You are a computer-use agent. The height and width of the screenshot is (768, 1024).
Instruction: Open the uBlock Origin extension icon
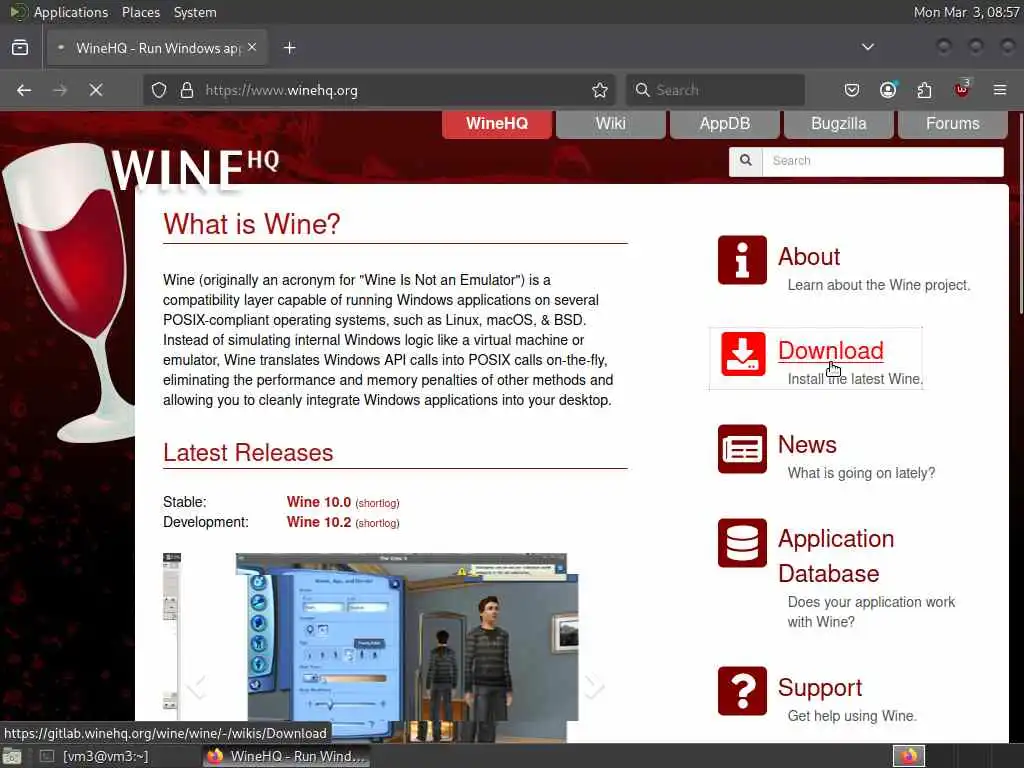point(962,89)
